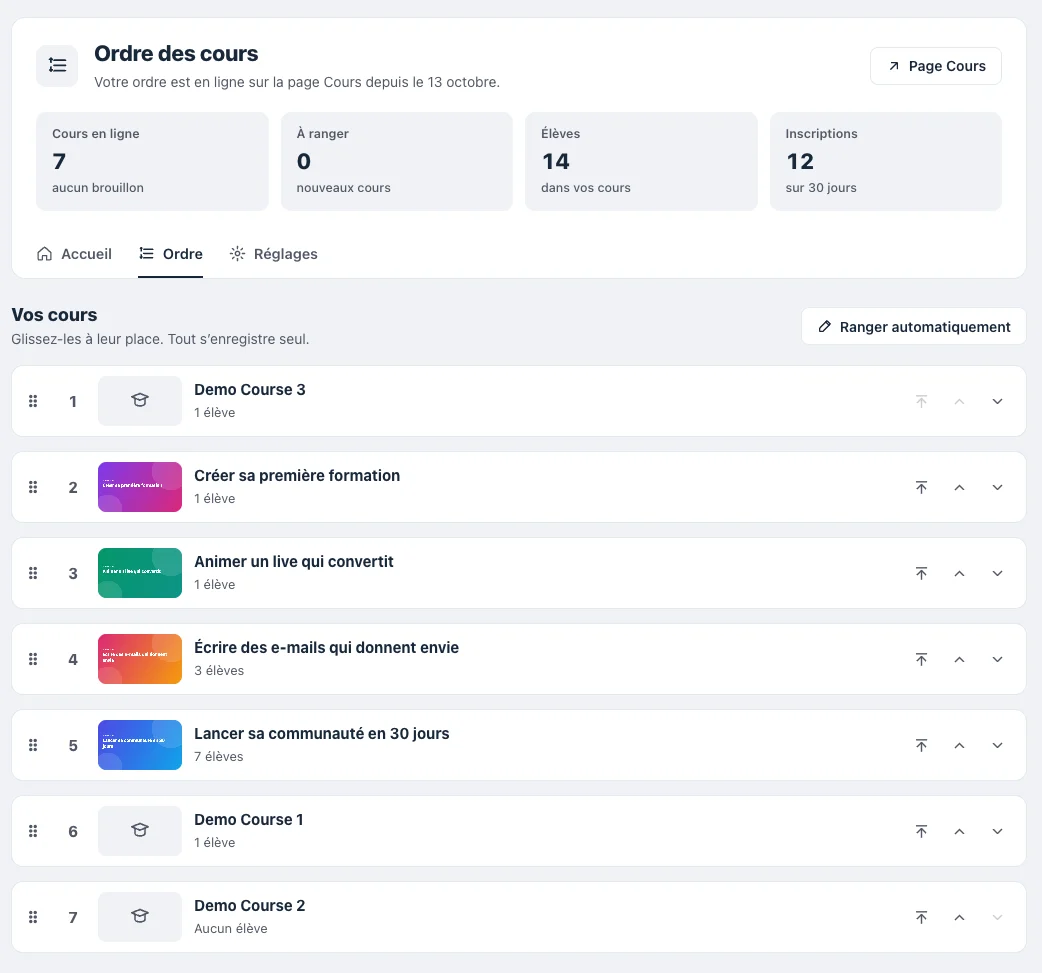Open the Écrire des e-mails course thumbnail
Screen dimensions: 1042x973
140,659
